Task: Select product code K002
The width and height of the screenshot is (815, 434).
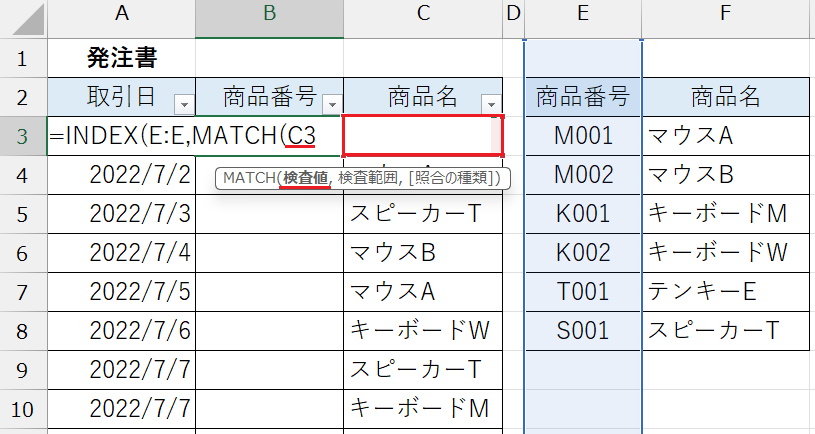Action: click(583, 253)
